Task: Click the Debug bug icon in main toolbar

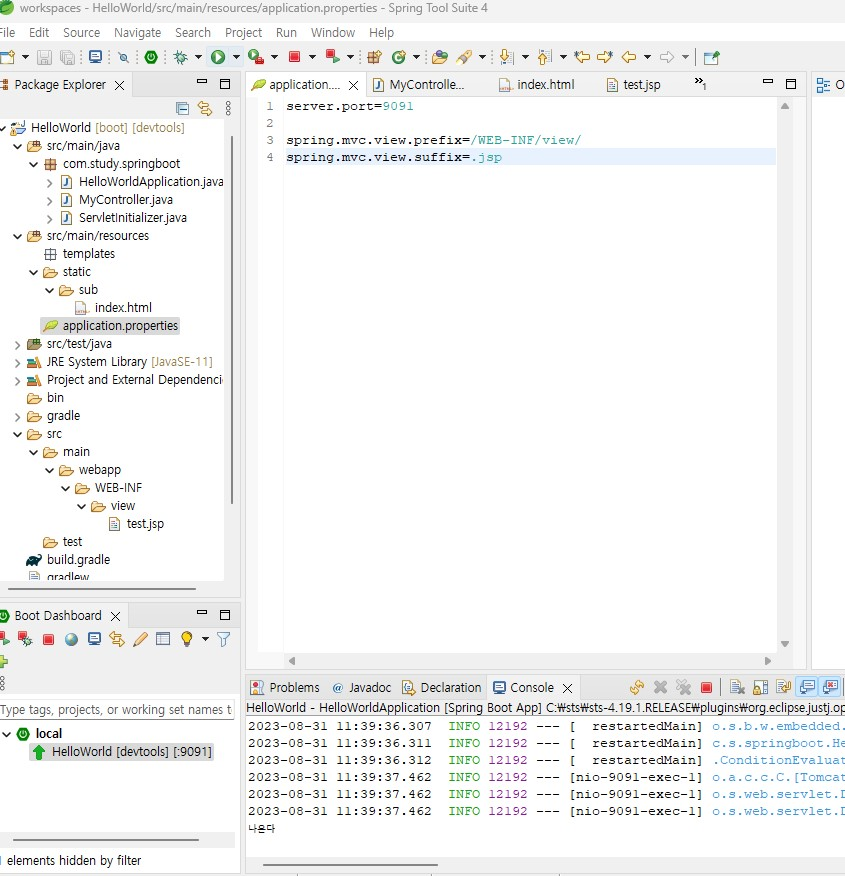Action: point(180,57)
